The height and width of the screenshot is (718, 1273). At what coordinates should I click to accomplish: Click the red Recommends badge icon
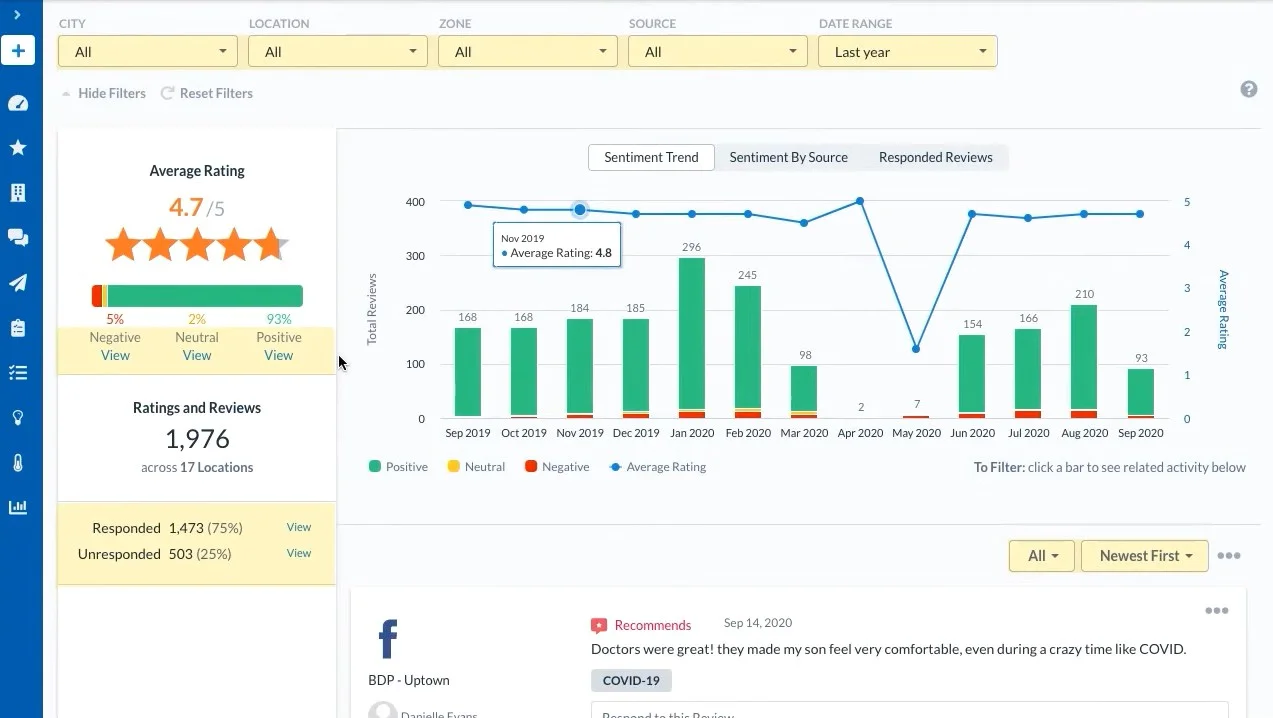click(x=599, y=626)
